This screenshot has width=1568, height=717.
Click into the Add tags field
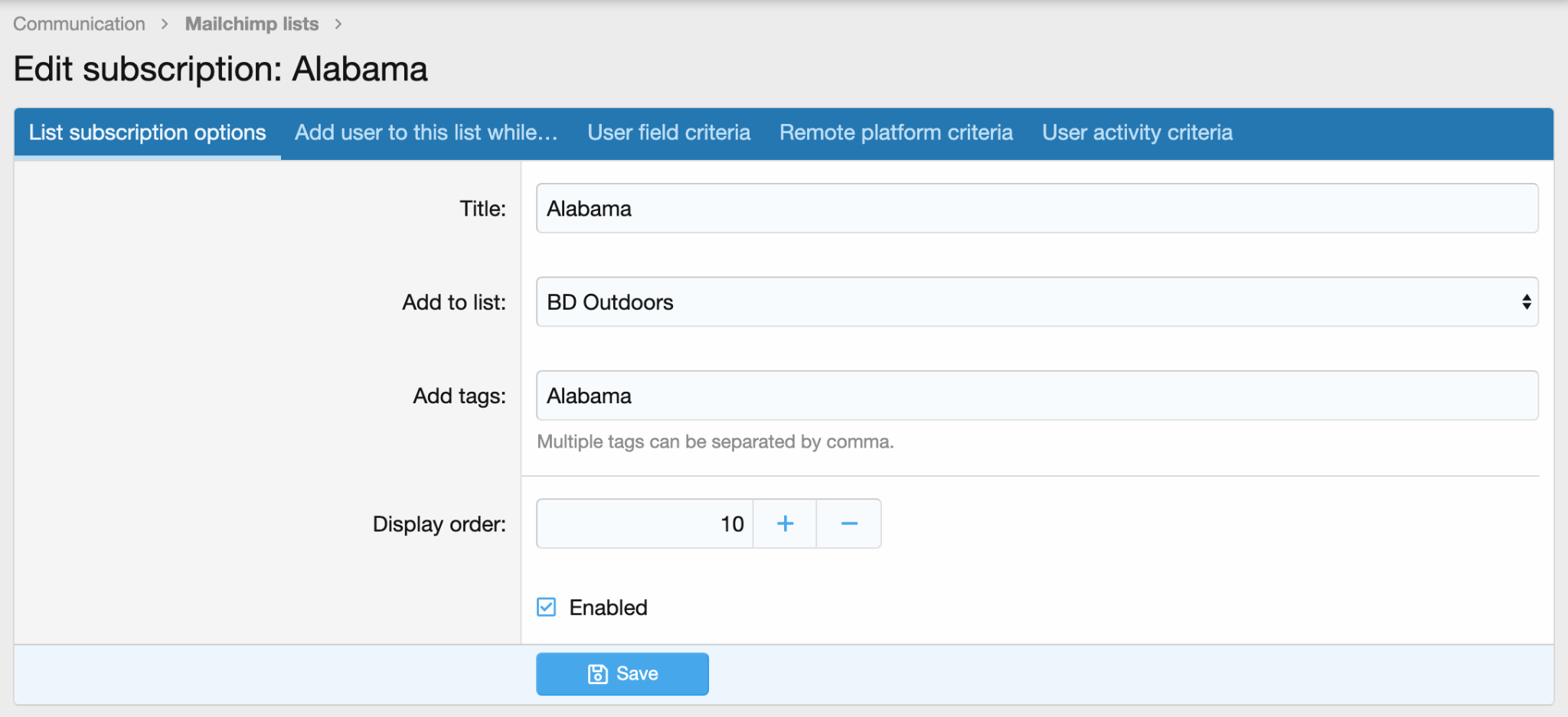click(1037, 396)
